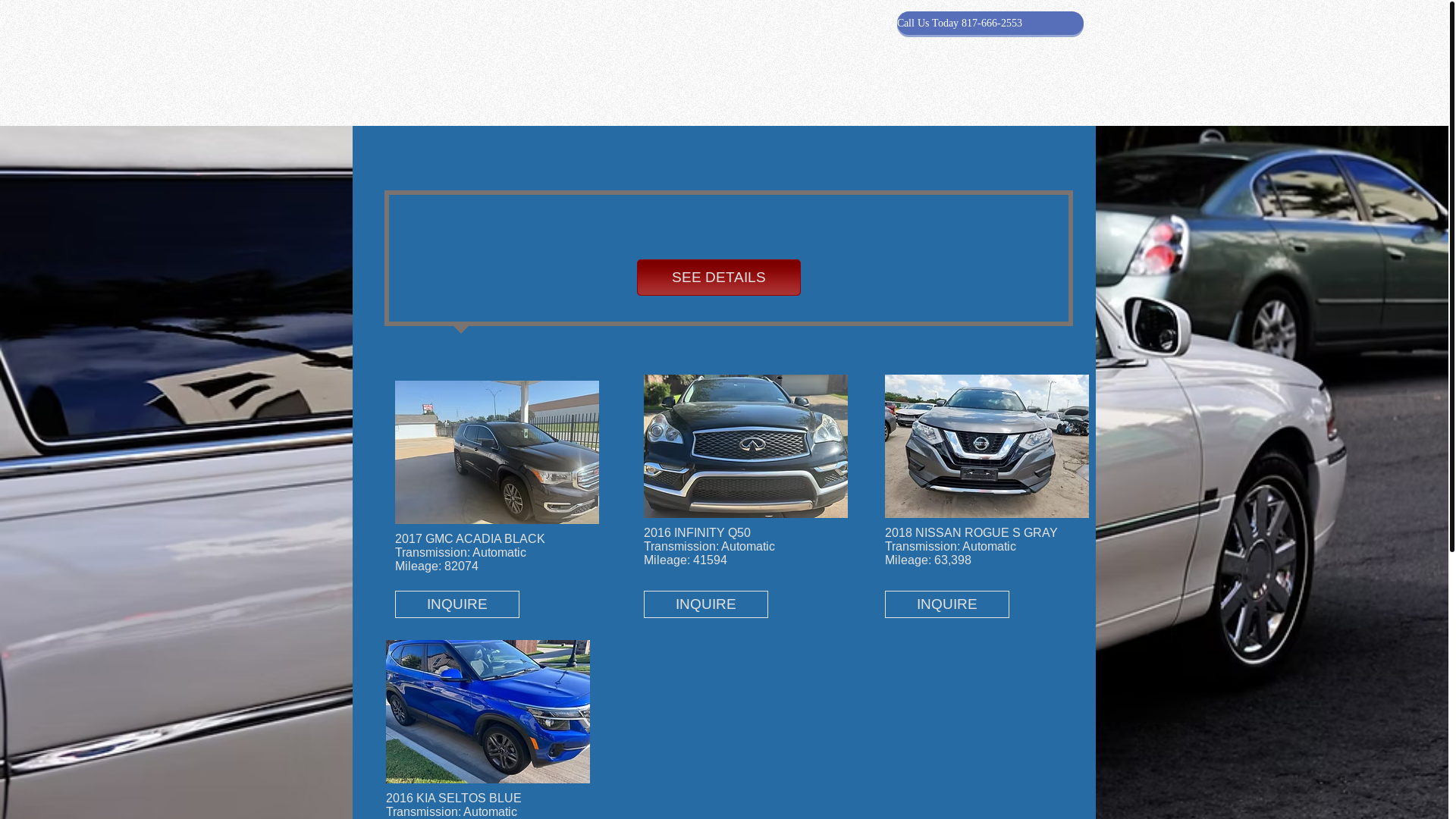The width and height of the screenshot is (1456, 819).
Task: Open the 2017 GMC Acadia Black photo
Action: pos(497,452)
